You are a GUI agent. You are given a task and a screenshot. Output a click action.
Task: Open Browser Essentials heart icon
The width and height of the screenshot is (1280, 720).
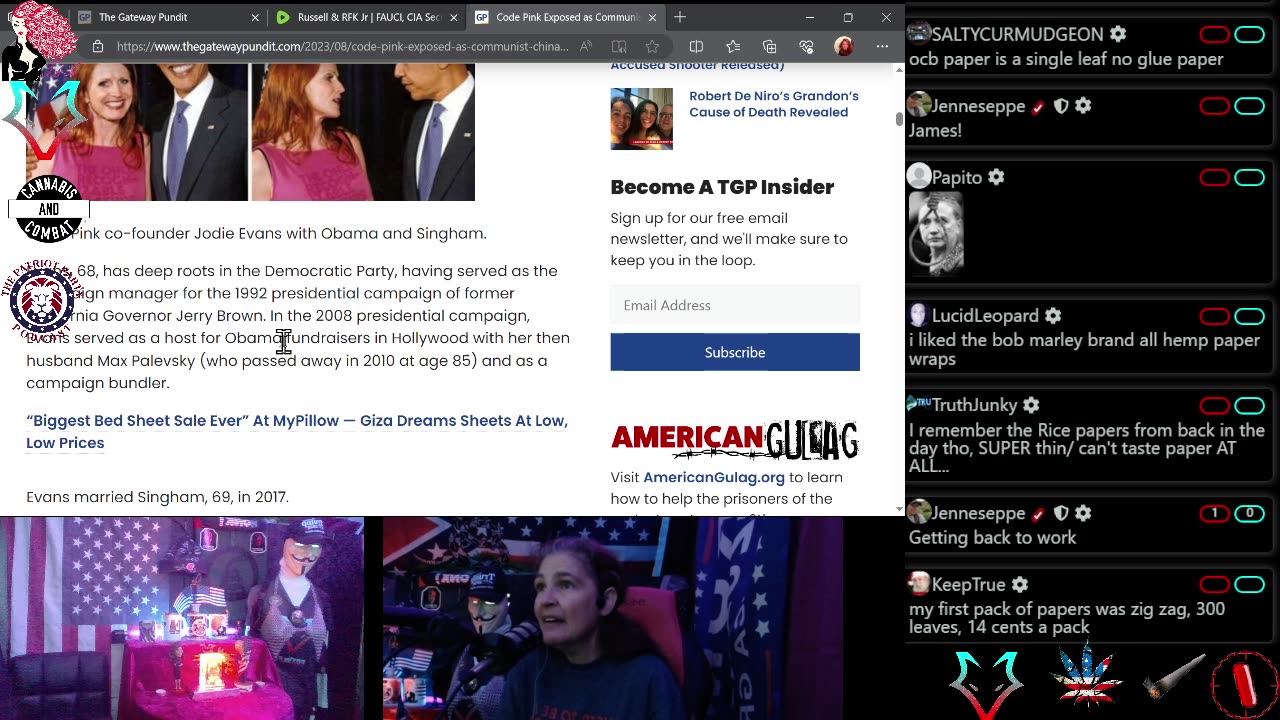(x=806, y=46)
